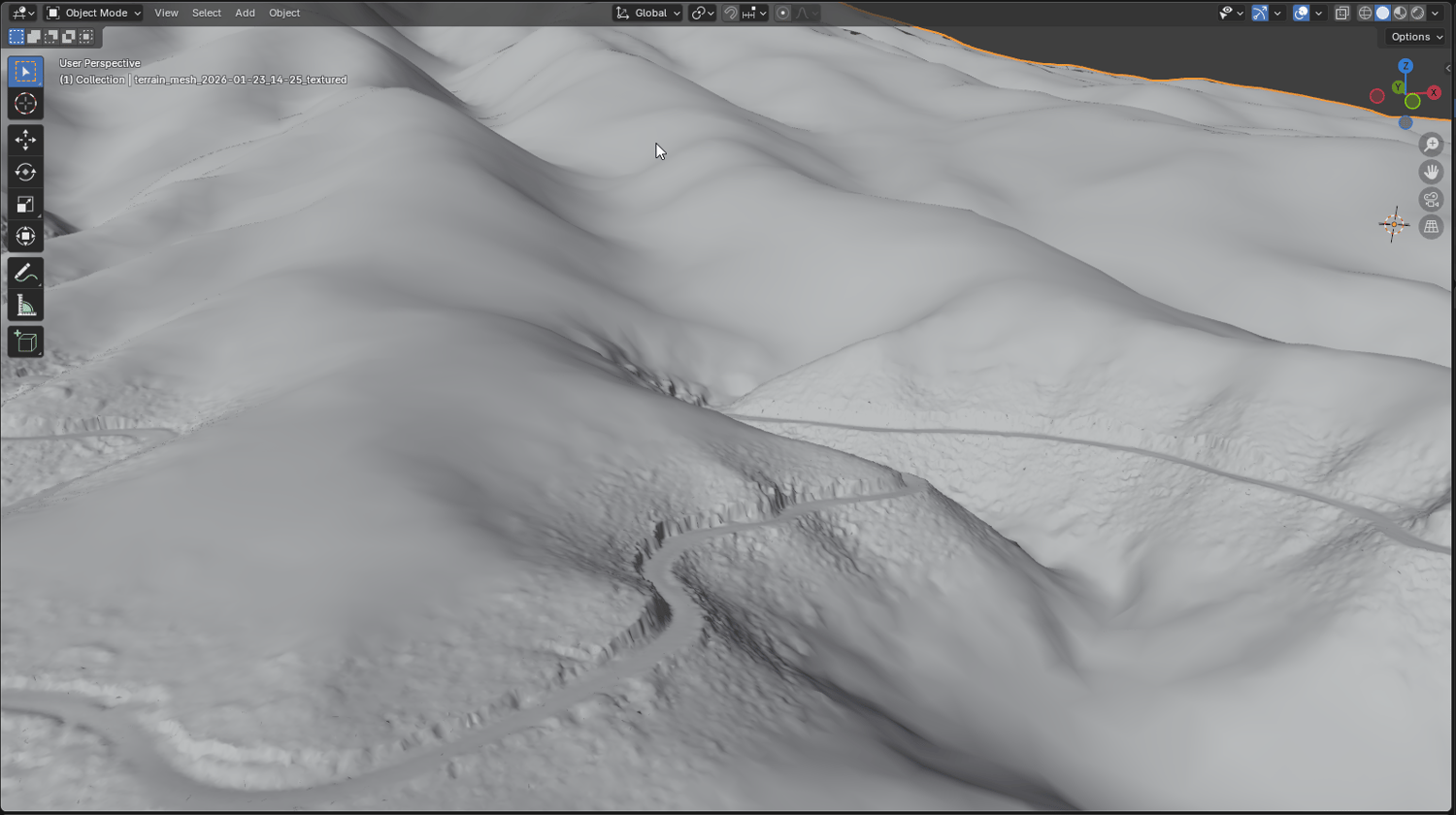Toggle proportional editing

click(x=782, y=13)
